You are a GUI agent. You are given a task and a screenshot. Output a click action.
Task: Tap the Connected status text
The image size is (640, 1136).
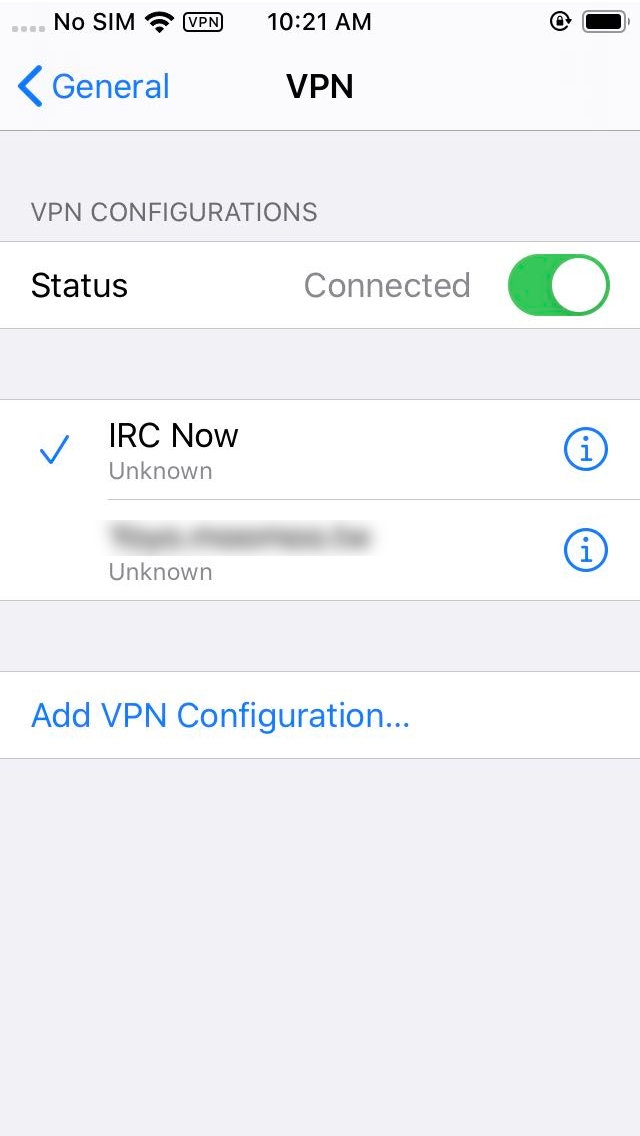[x=387, y=285]
